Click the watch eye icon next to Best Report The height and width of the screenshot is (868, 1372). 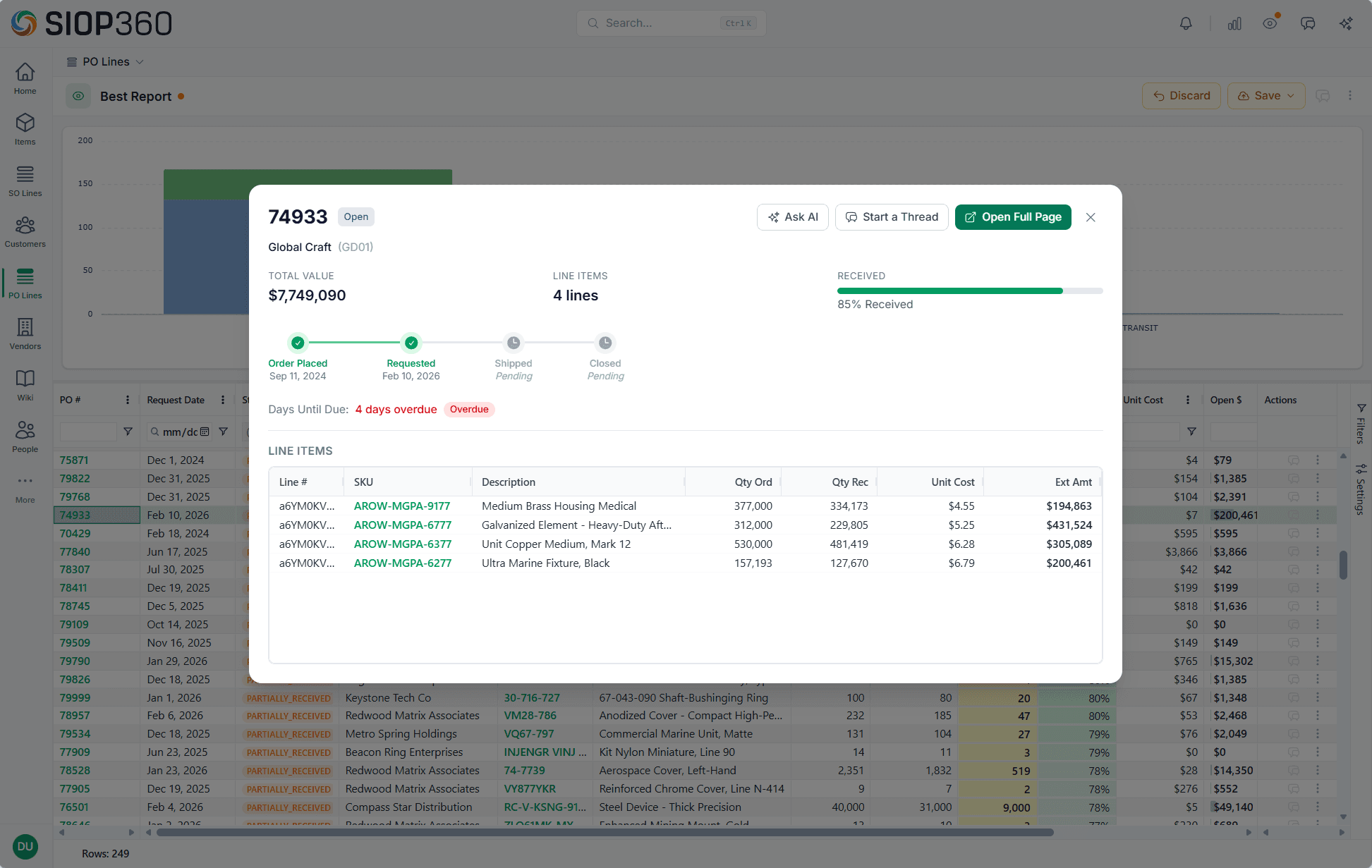tap(78, 96)
